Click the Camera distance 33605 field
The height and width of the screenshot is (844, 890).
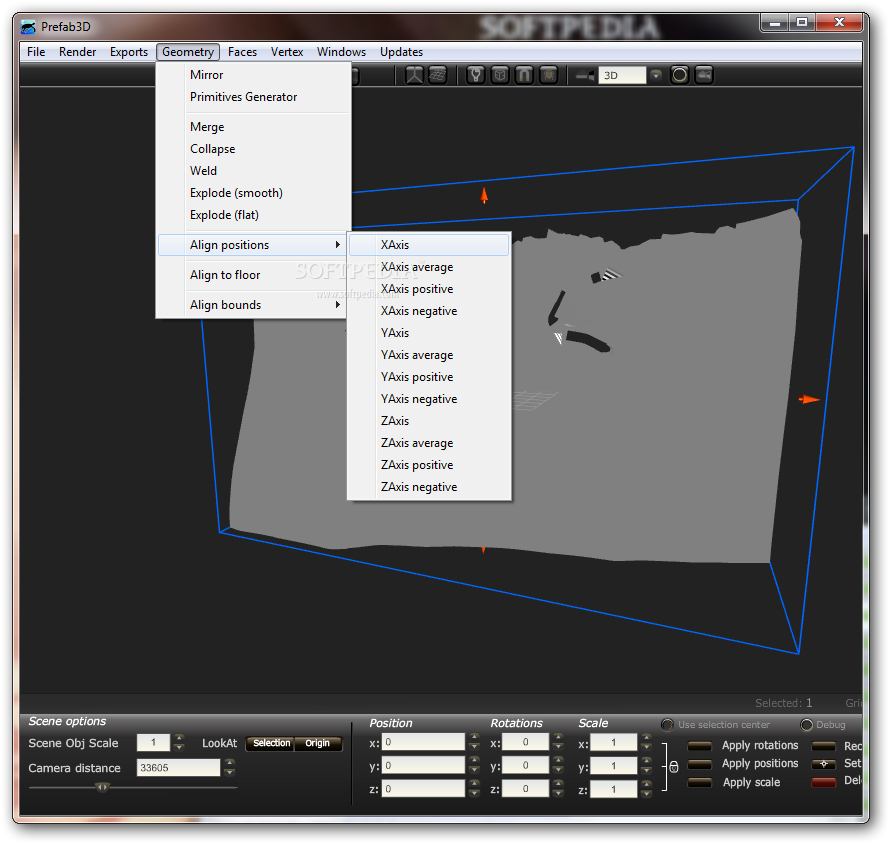[x=178, y=767]
